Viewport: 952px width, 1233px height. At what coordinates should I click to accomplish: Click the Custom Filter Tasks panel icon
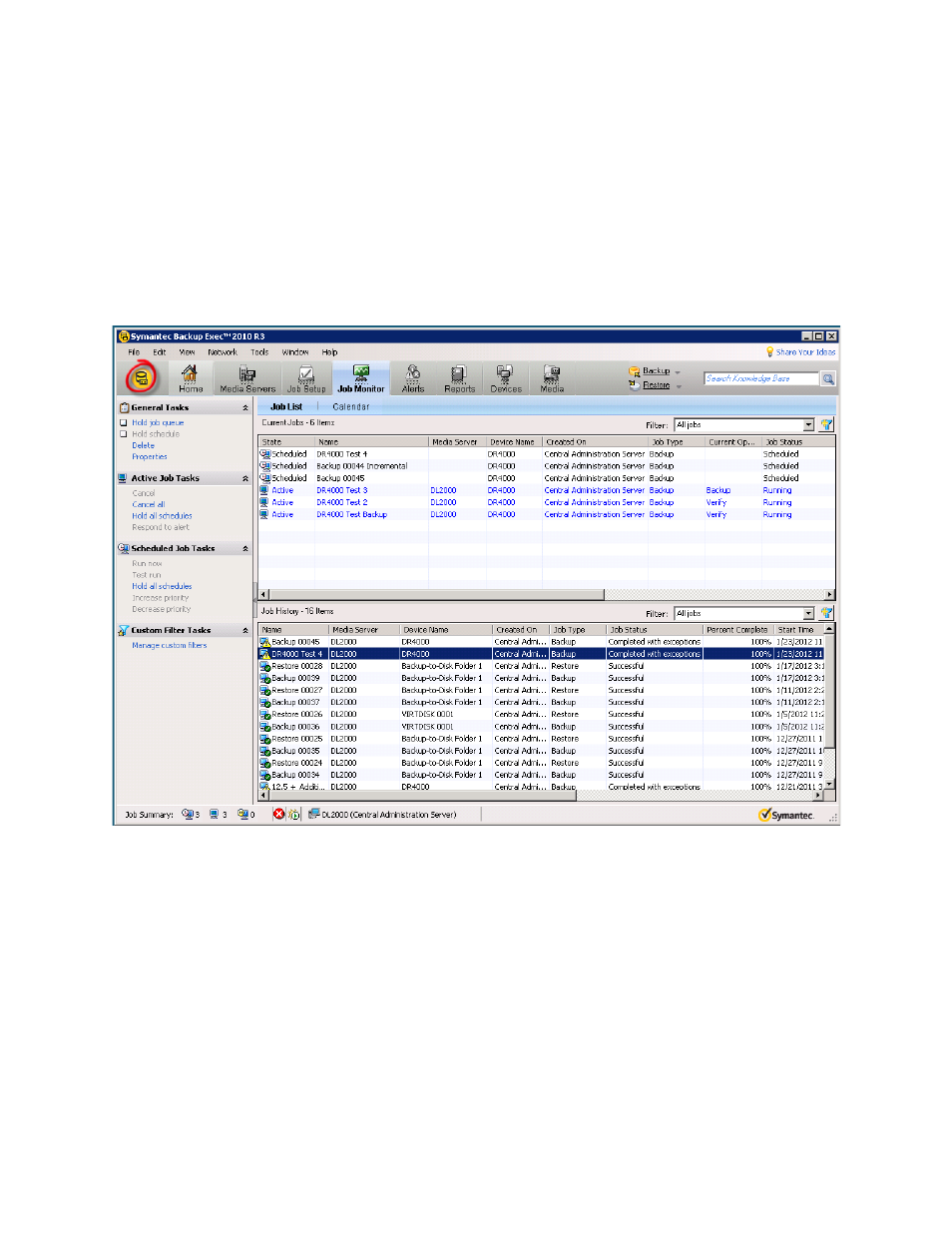(x=124, y=630)
